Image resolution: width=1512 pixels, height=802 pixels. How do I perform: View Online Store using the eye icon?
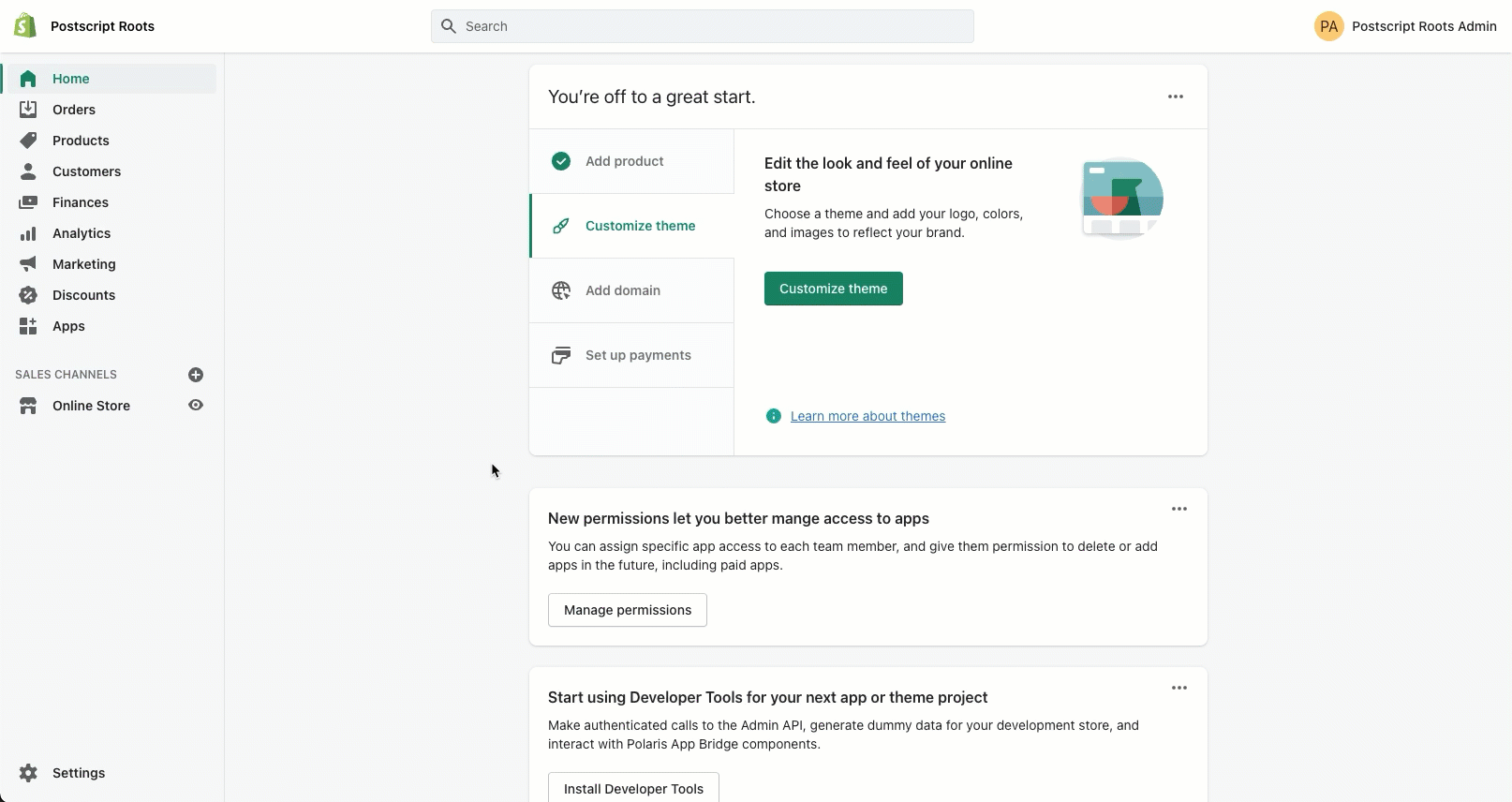click(196, 406)
